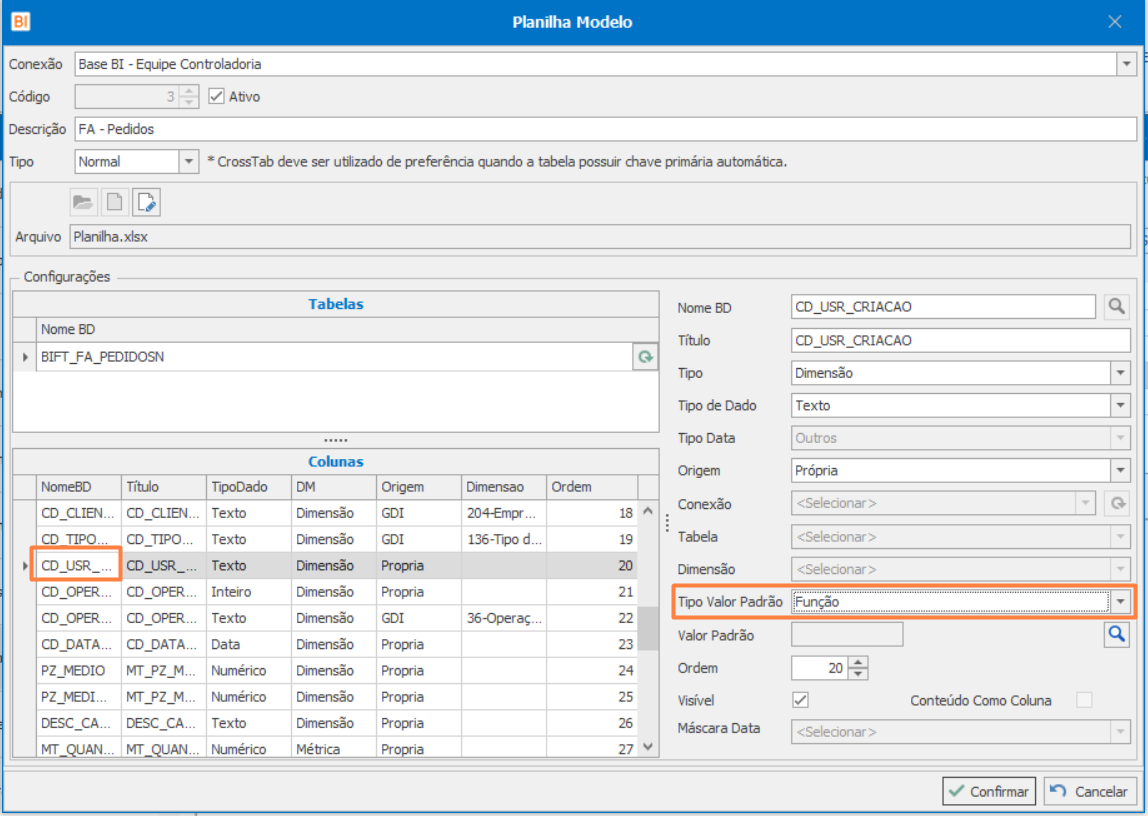The width and height of the screenshot is (1148, 816).
Task: Click the BI logo in title bar
Action: [x=21, y=21]
